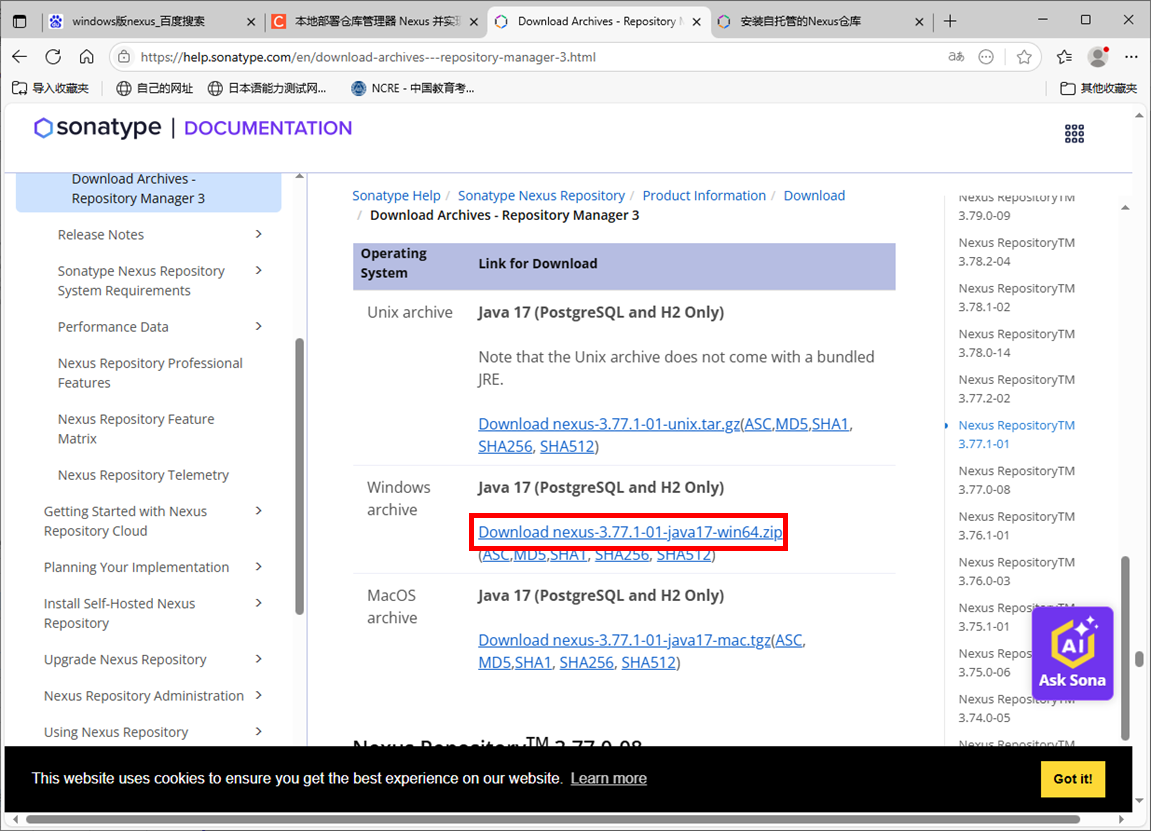Go to browser home page icon
This screenshot has height=831, width=1151.
87,57
